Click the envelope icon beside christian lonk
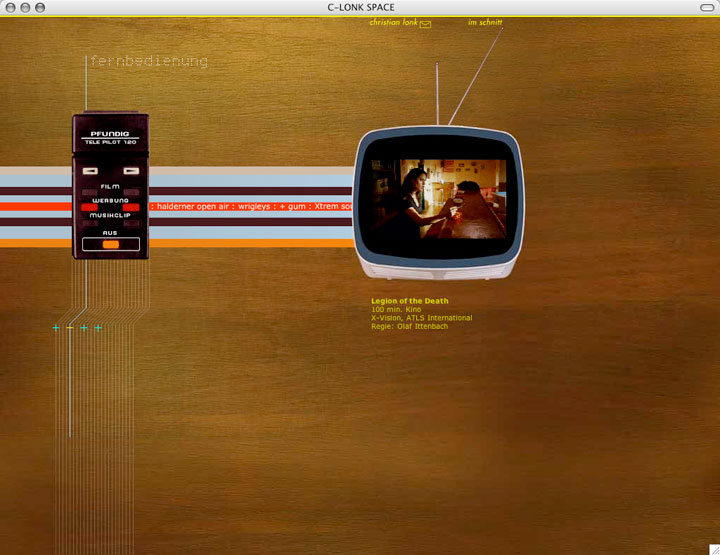 [426, 24]
